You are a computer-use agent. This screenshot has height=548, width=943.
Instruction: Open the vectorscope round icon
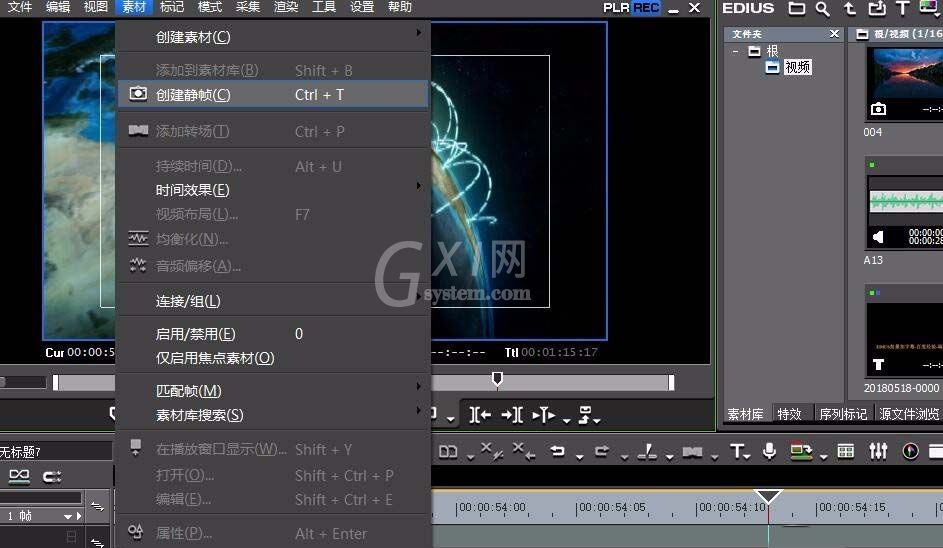click(911, 451)
